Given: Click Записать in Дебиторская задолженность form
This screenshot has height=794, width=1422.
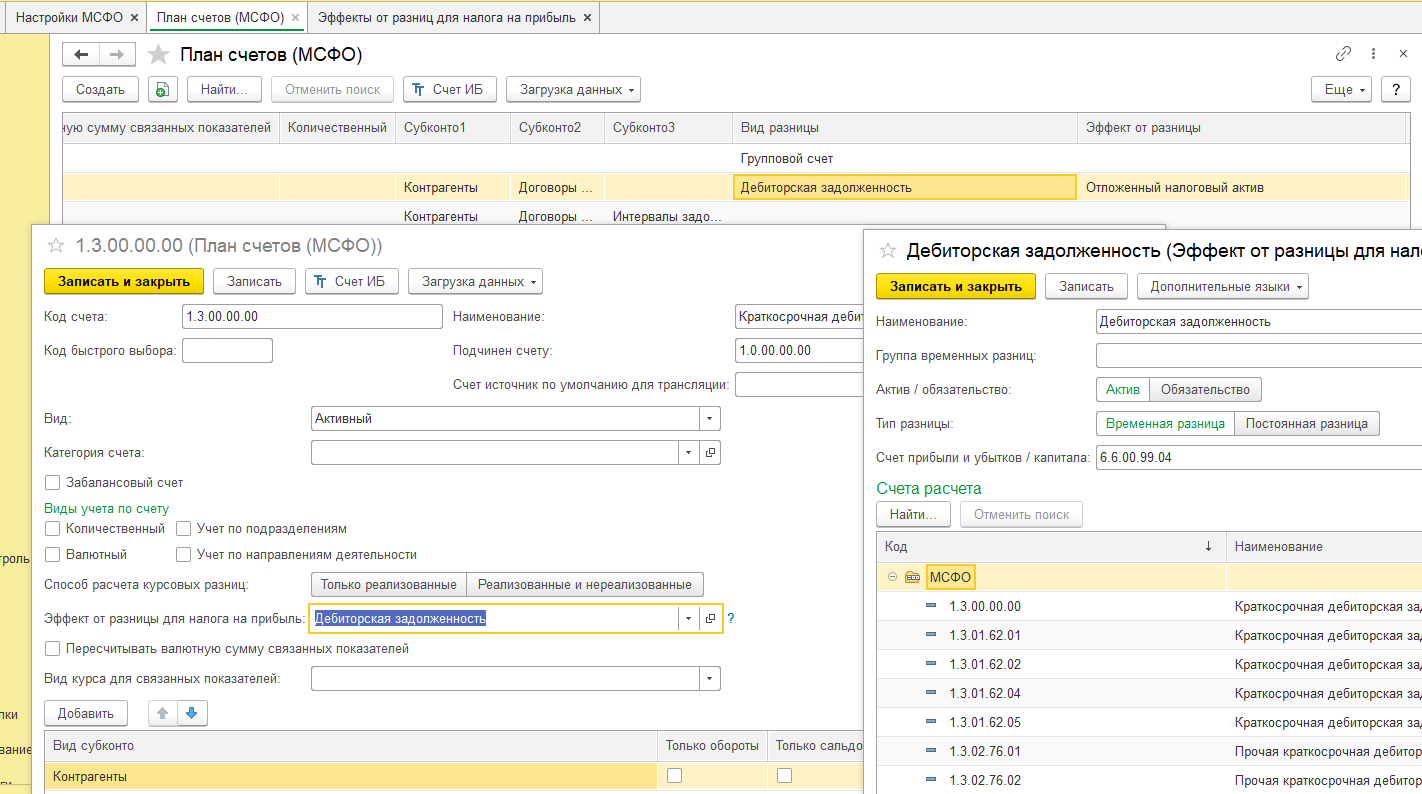Looking at the screenshot, I should 1086,287.
